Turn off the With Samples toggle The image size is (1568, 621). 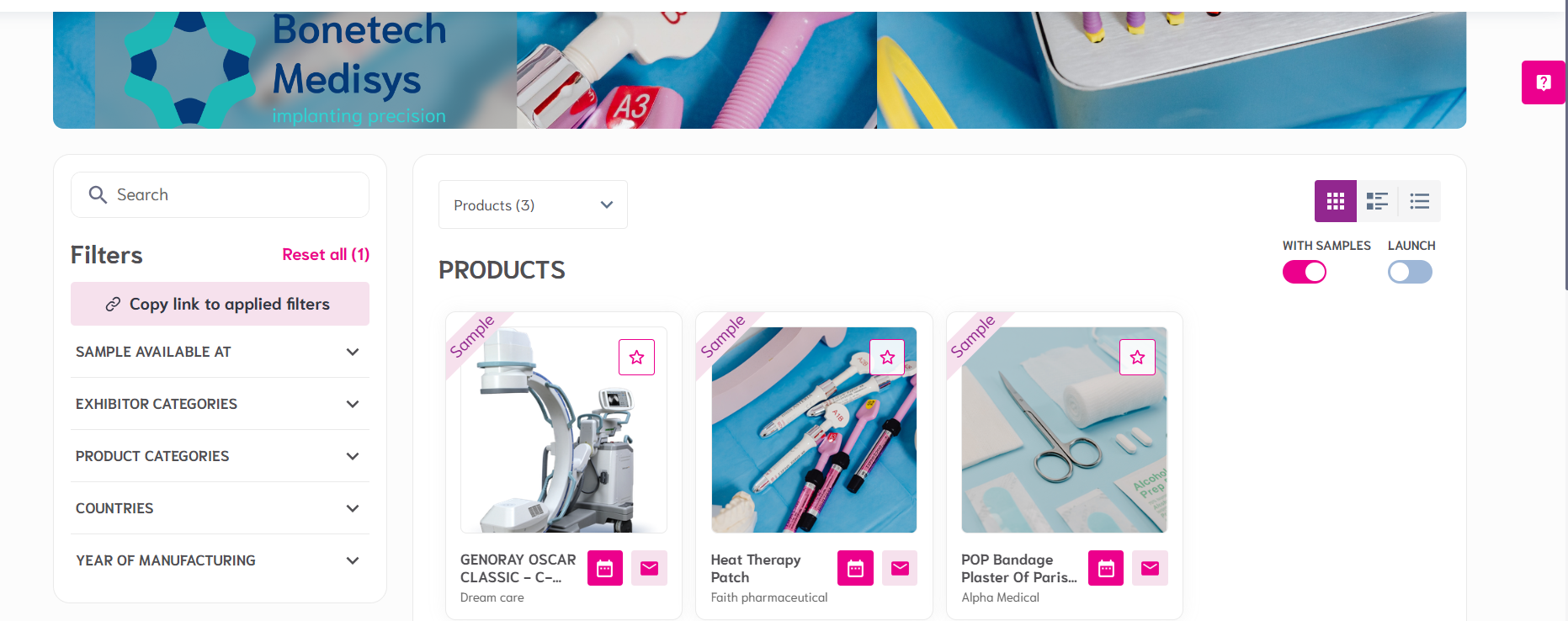pyautogui.click(x=1305, y=272)
